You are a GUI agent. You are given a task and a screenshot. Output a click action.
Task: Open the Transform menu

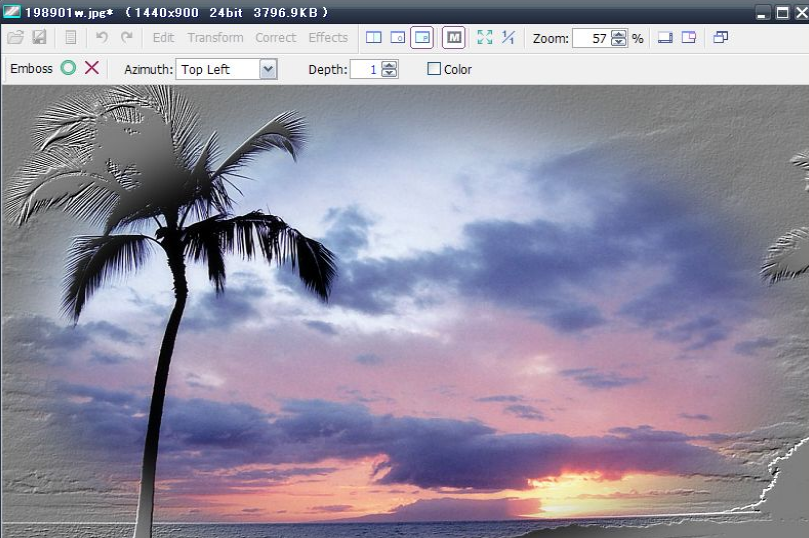coord(215,38)
